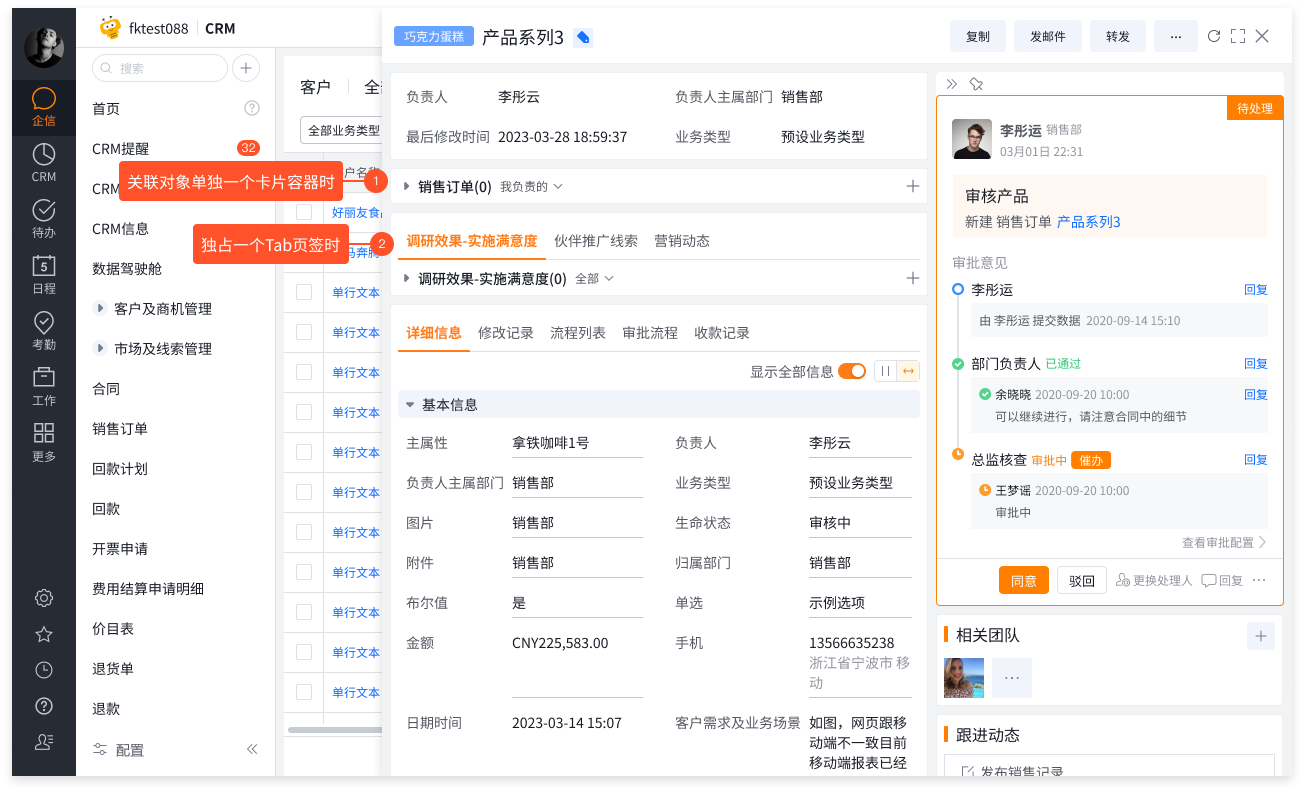Check the 好丽友食 row checkbox
Image resolution: width=1304 pixels, height=792 pixels.
pos(304,212)
